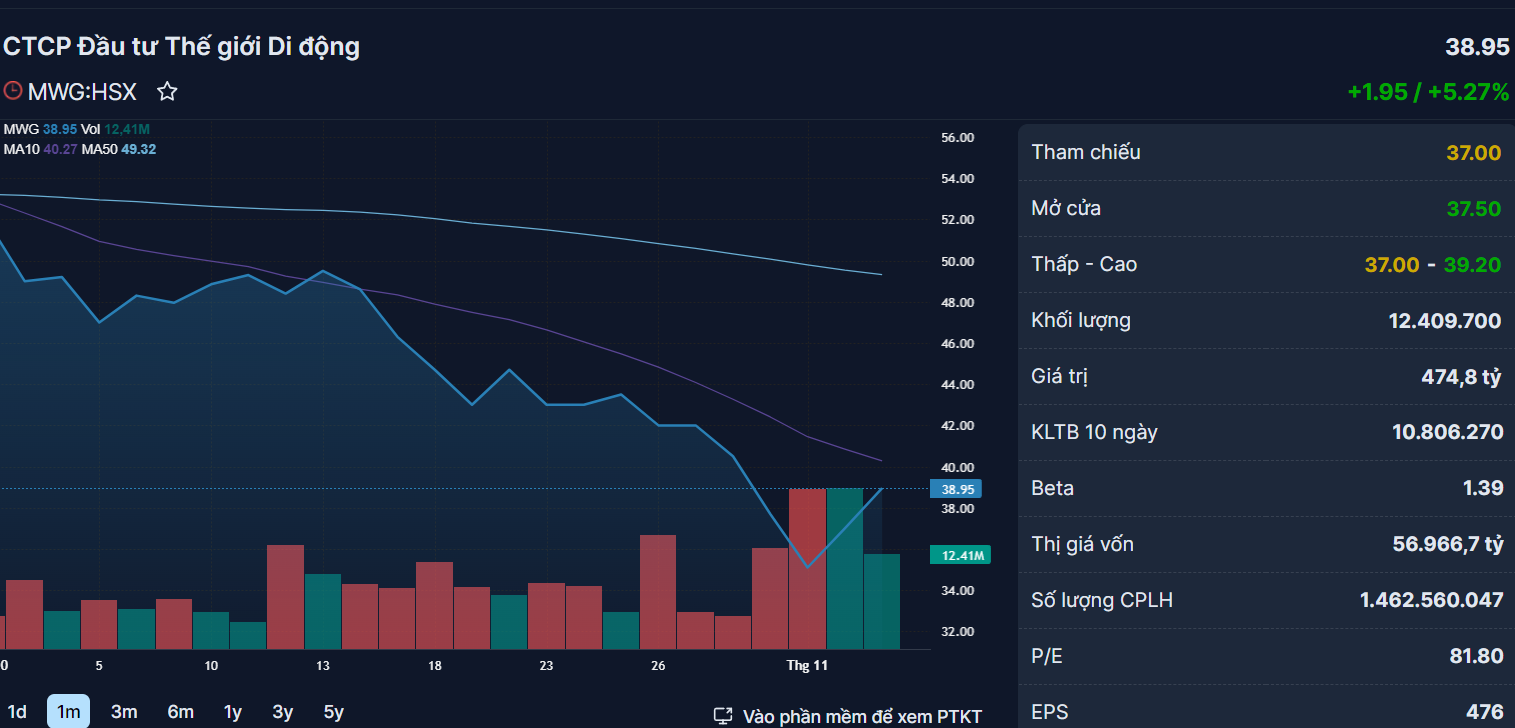Image resolution: width=1515 pixels, height=728 pixels.
Task: Click the Số lượng CPLH value 1.462.560.047
Action: click(1431, 601)
